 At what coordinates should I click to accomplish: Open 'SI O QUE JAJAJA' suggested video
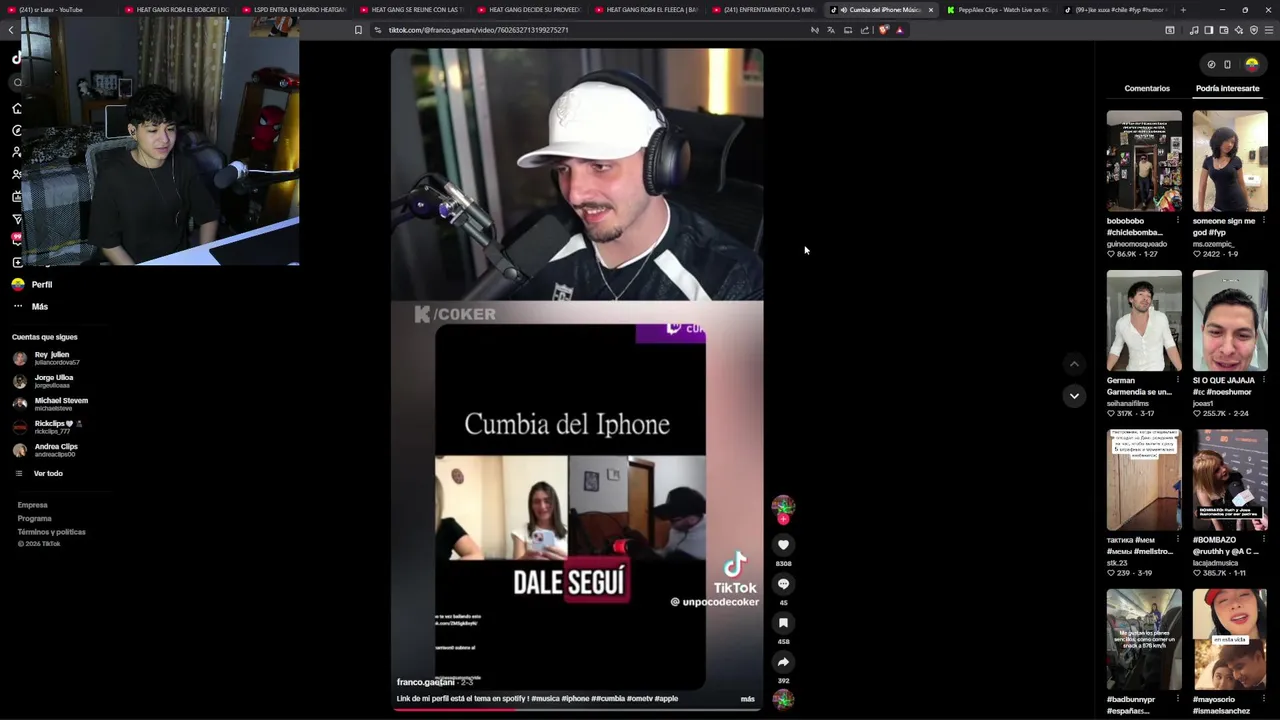pyautogui.click(x=1230, y=321)
